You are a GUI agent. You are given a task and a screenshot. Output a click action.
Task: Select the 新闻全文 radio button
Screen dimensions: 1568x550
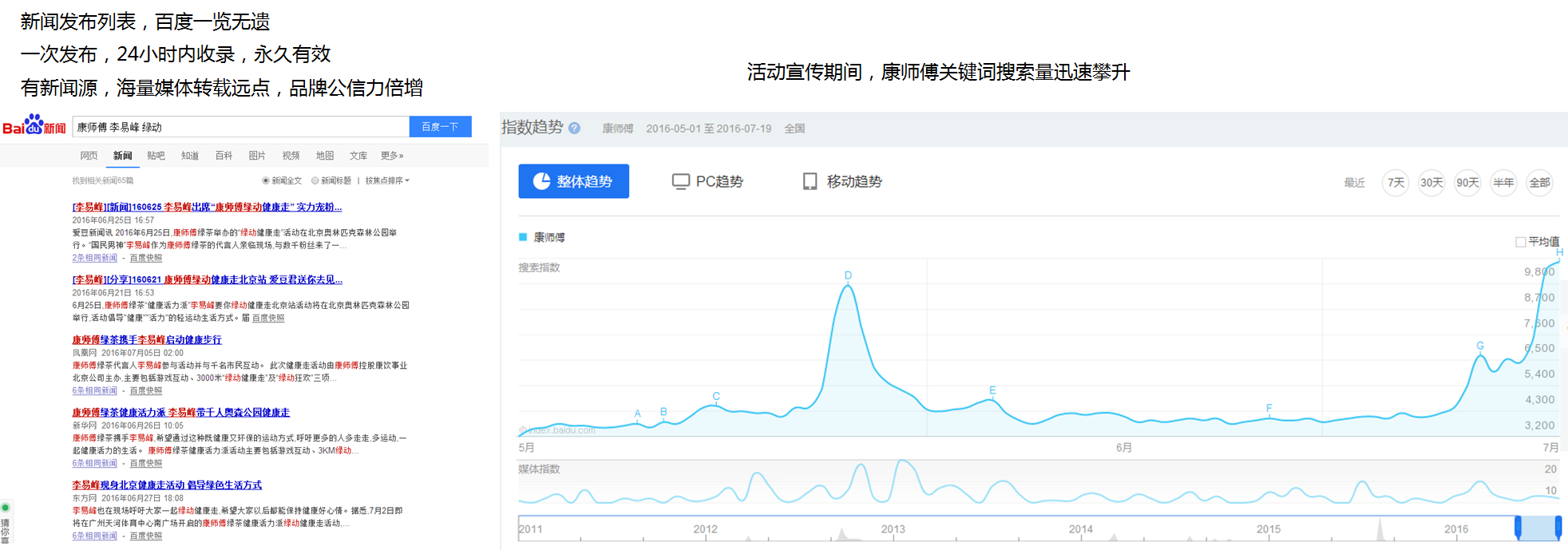[x=266, y=181]
